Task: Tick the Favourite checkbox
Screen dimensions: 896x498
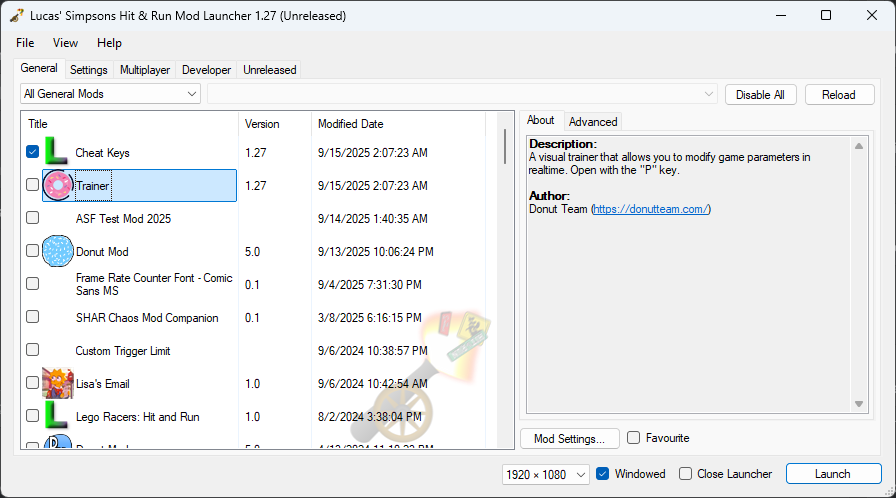Action: coord(634,438)
